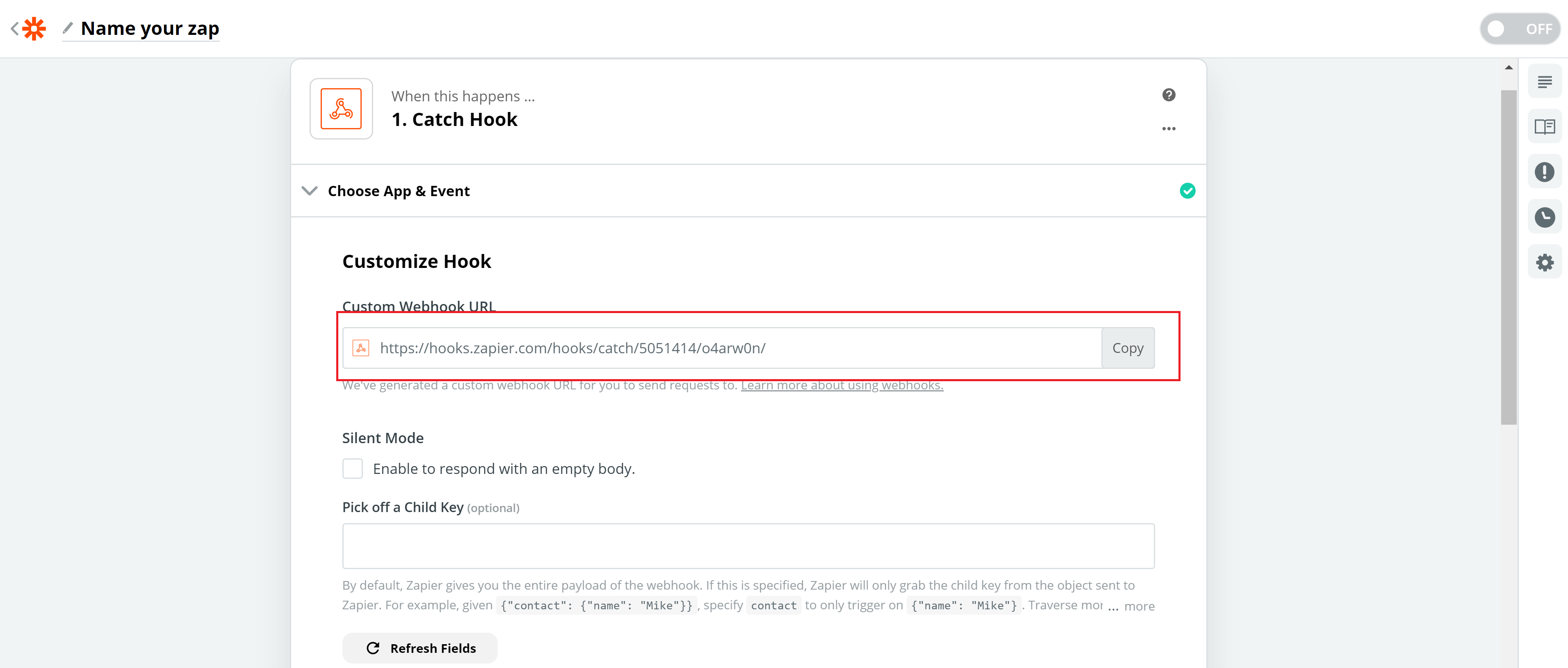
Task: Expand the truncated description with more
Action: tap(1138, 606)
